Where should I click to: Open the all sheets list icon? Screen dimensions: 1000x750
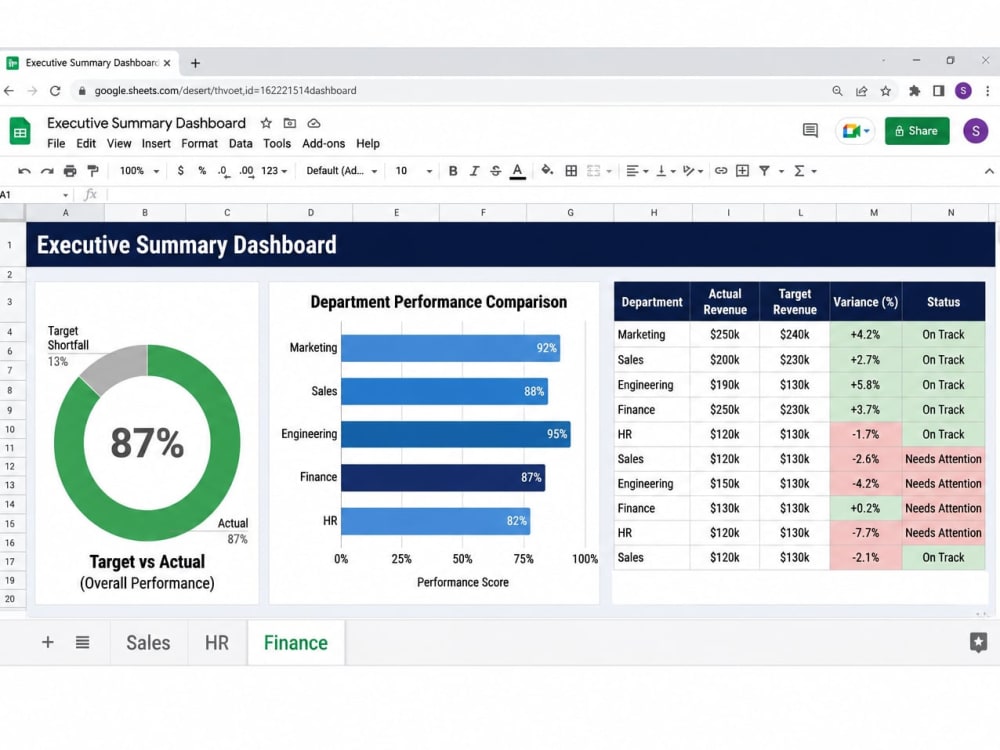pos(82,642)
